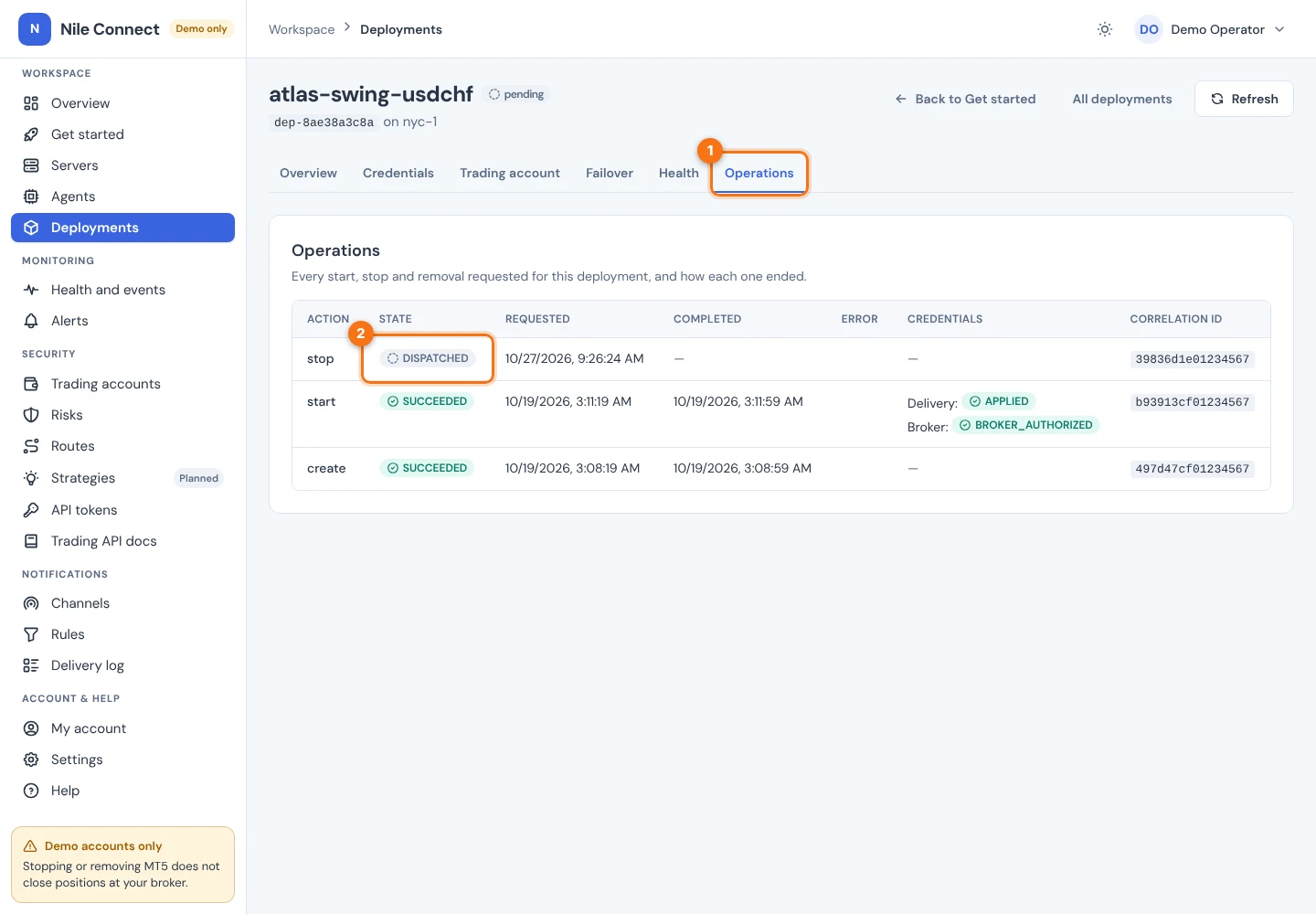Click the Servers sidebar icon
Screen dimensions: 1316x914
pos(31,165)
